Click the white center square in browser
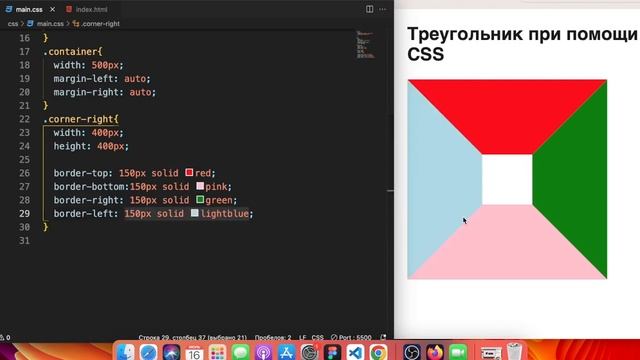This screenshot has height=360, width=640. [507, 180]
